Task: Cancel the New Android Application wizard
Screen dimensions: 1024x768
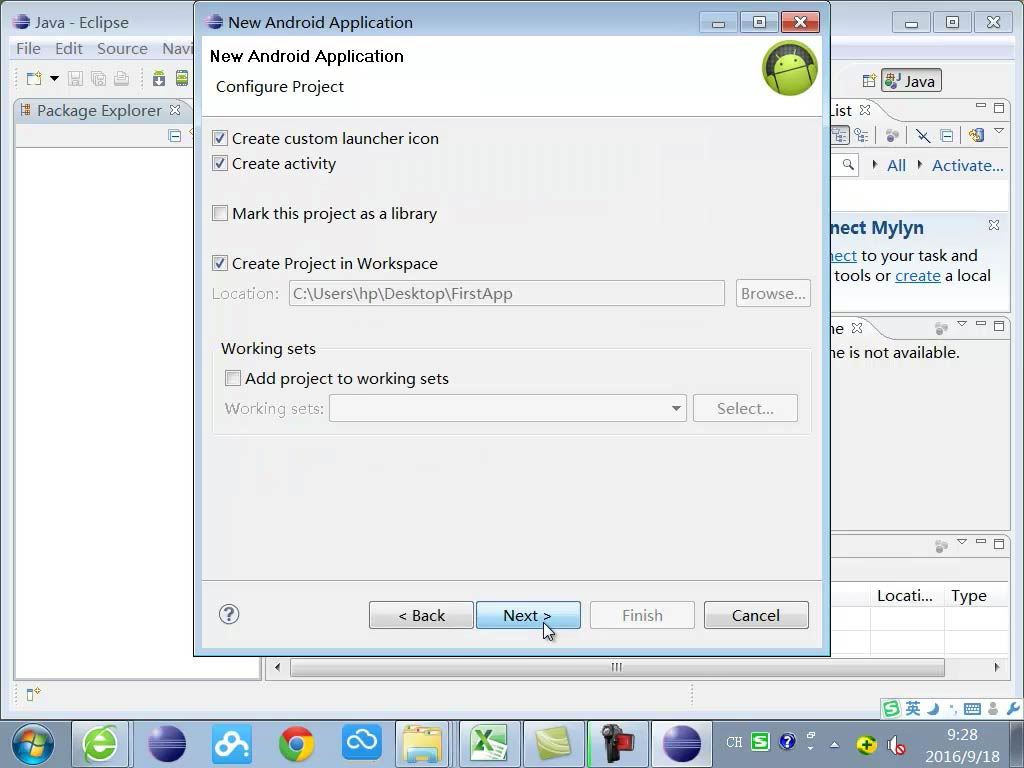Action: pos(756,615)
